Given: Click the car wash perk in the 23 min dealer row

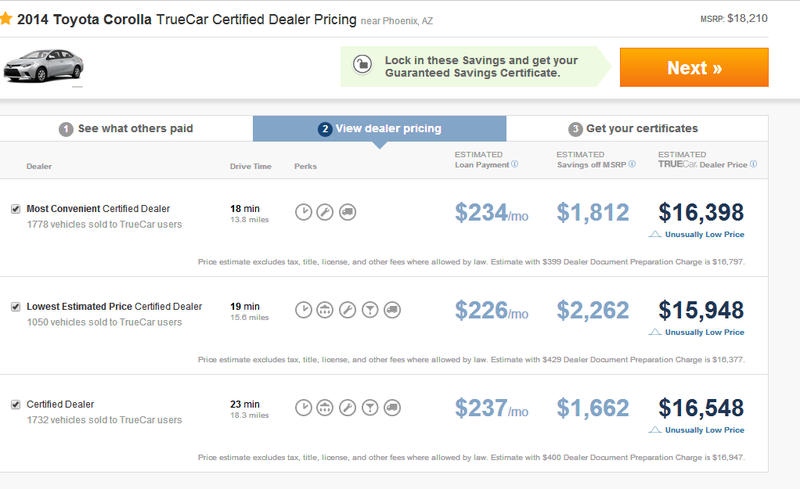Looking at the screenshot, I should tap(325, 407).
